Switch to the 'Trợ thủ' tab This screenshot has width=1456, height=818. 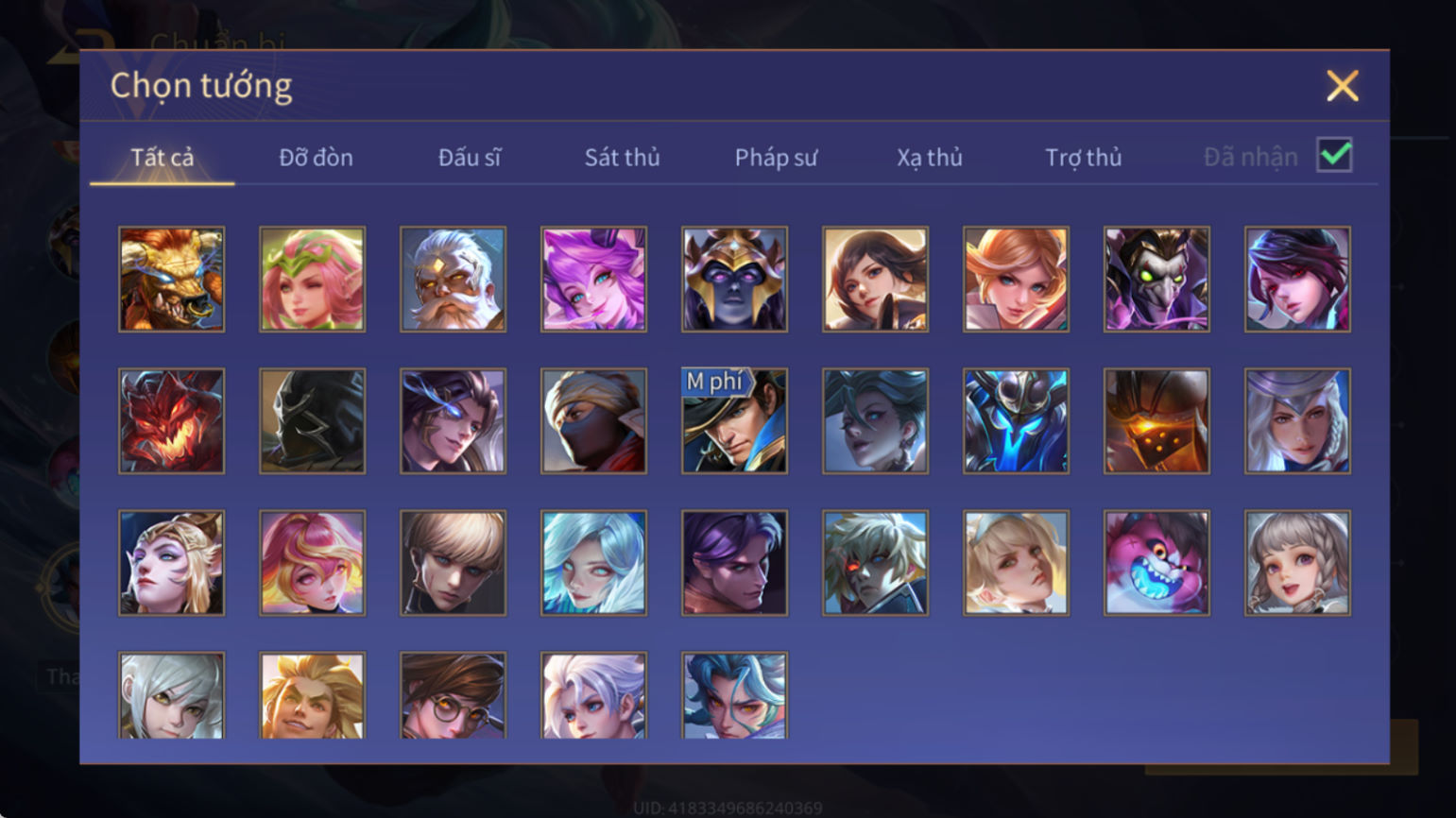click(1083, 157)
